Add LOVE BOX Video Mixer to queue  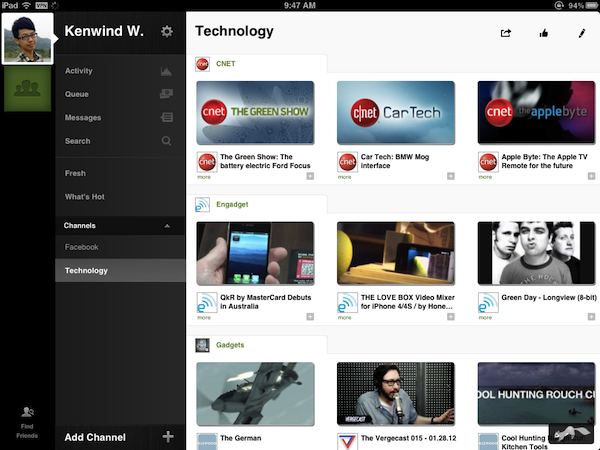coord(451,316)
